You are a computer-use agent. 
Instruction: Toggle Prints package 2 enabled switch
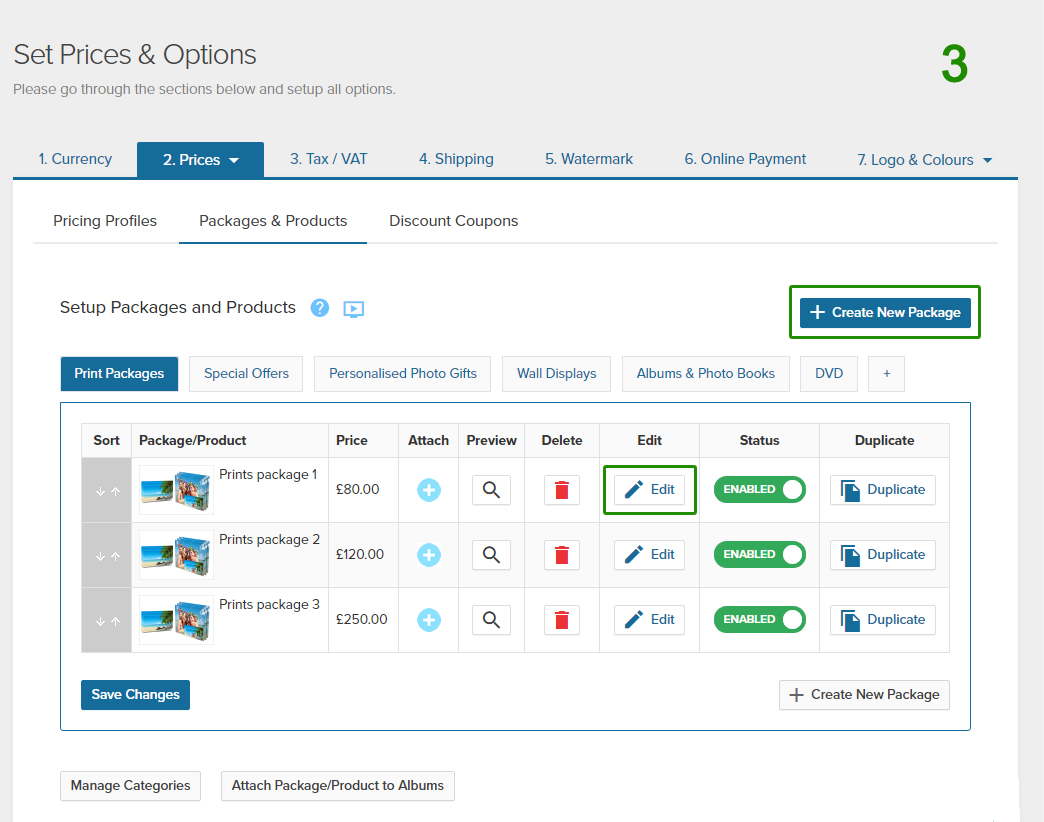(759, 555)
